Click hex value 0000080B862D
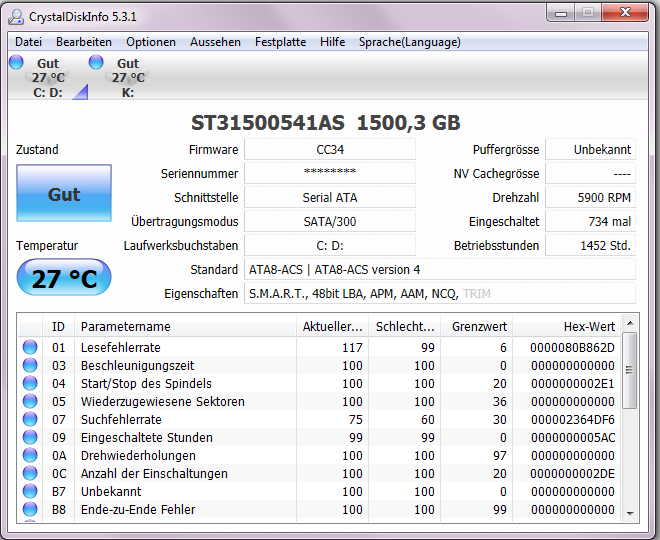 [x=572, y=348]
